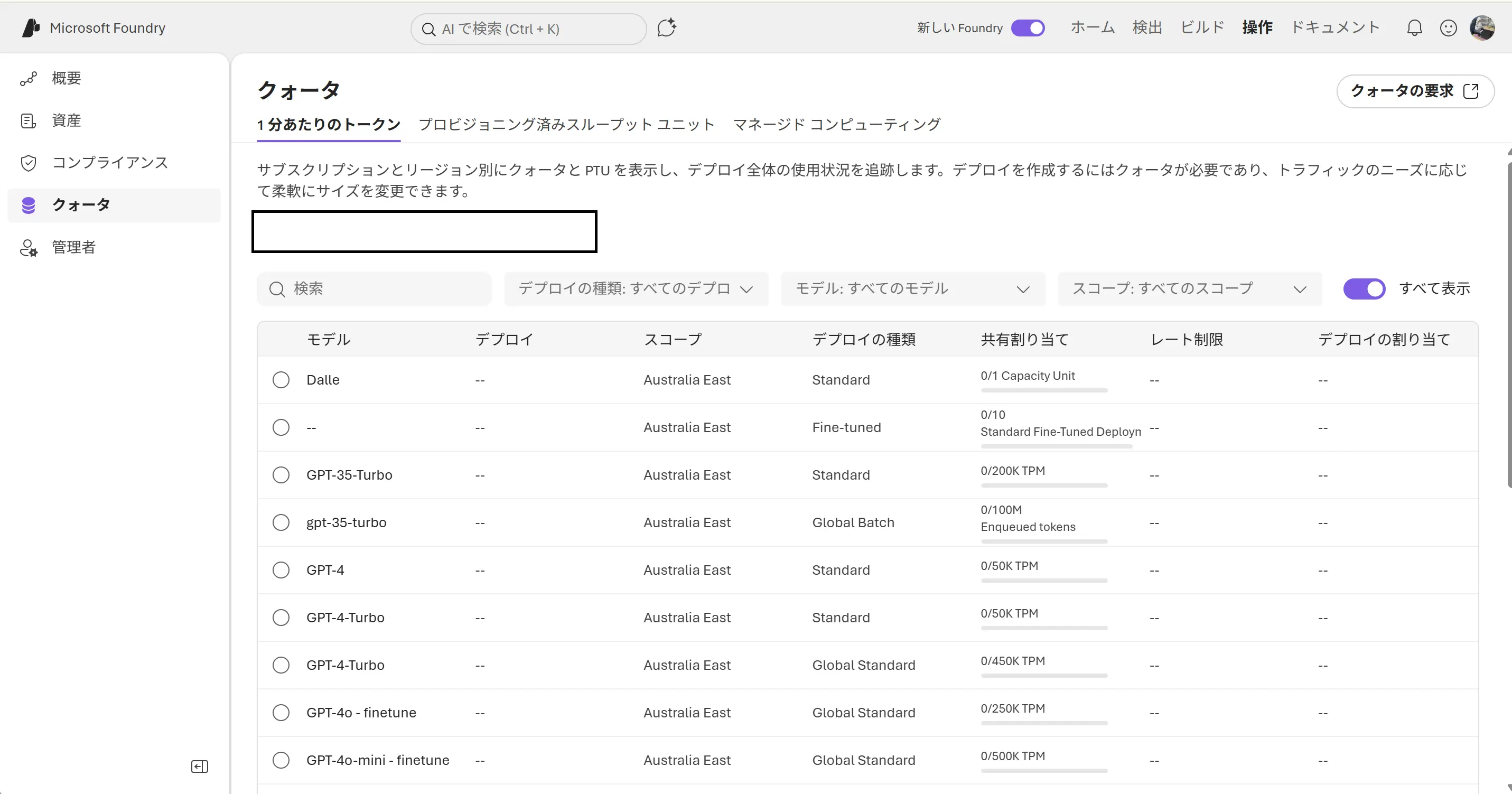Switch to マネージド コンピューティング tab

[836, 125]
